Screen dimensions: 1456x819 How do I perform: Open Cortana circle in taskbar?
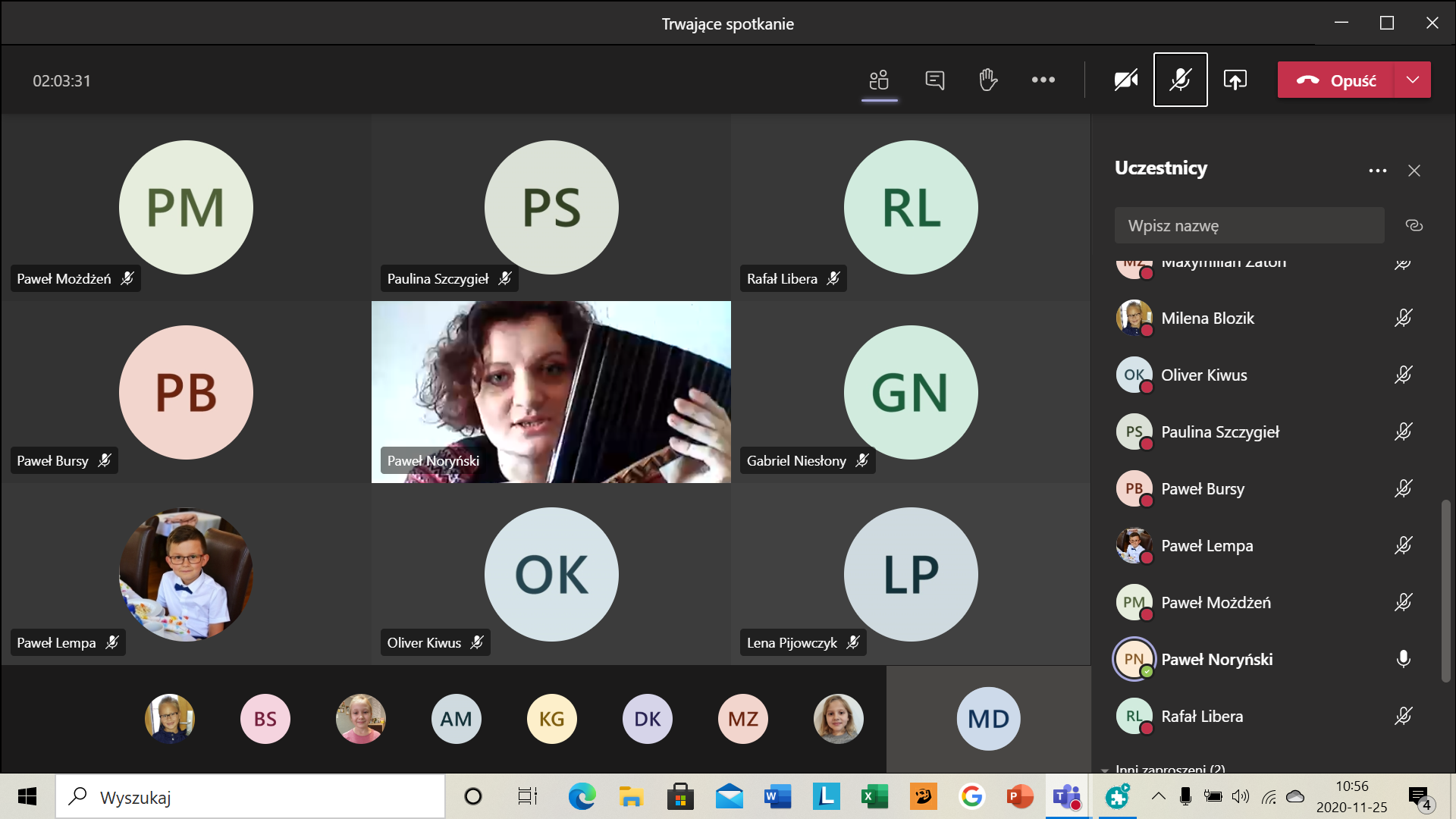click(472, 796)
